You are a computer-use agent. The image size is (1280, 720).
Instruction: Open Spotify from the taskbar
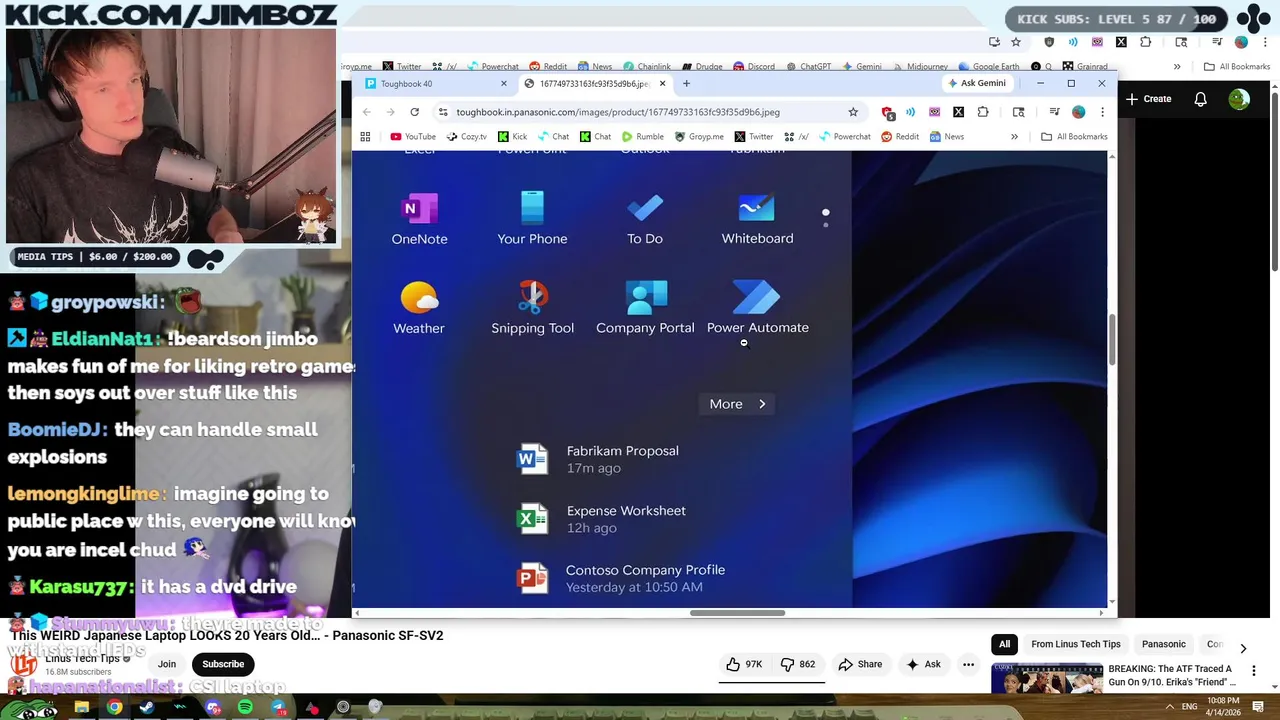click(x=245, y=707)
